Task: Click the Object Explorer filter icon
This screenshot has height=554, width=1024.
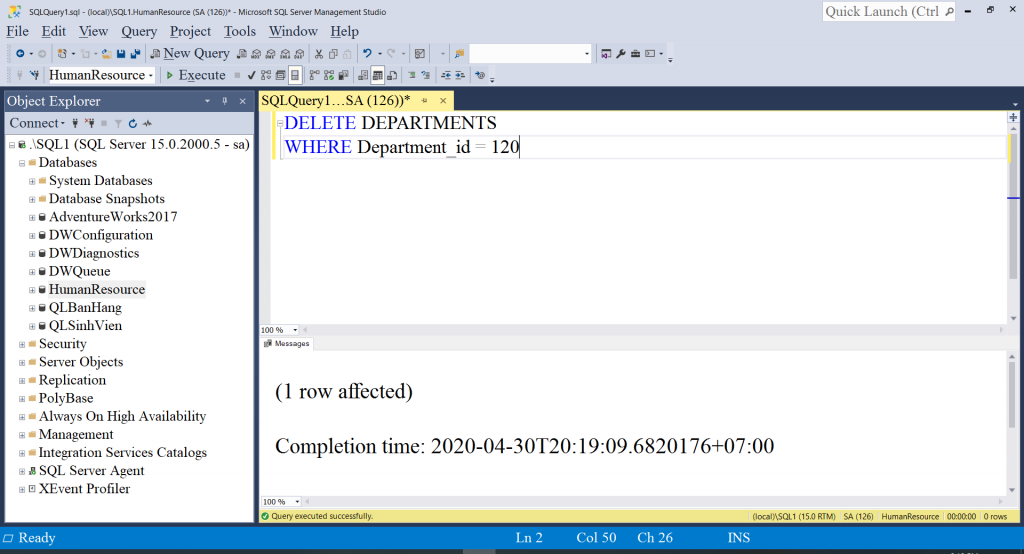Action: point(118,123)
